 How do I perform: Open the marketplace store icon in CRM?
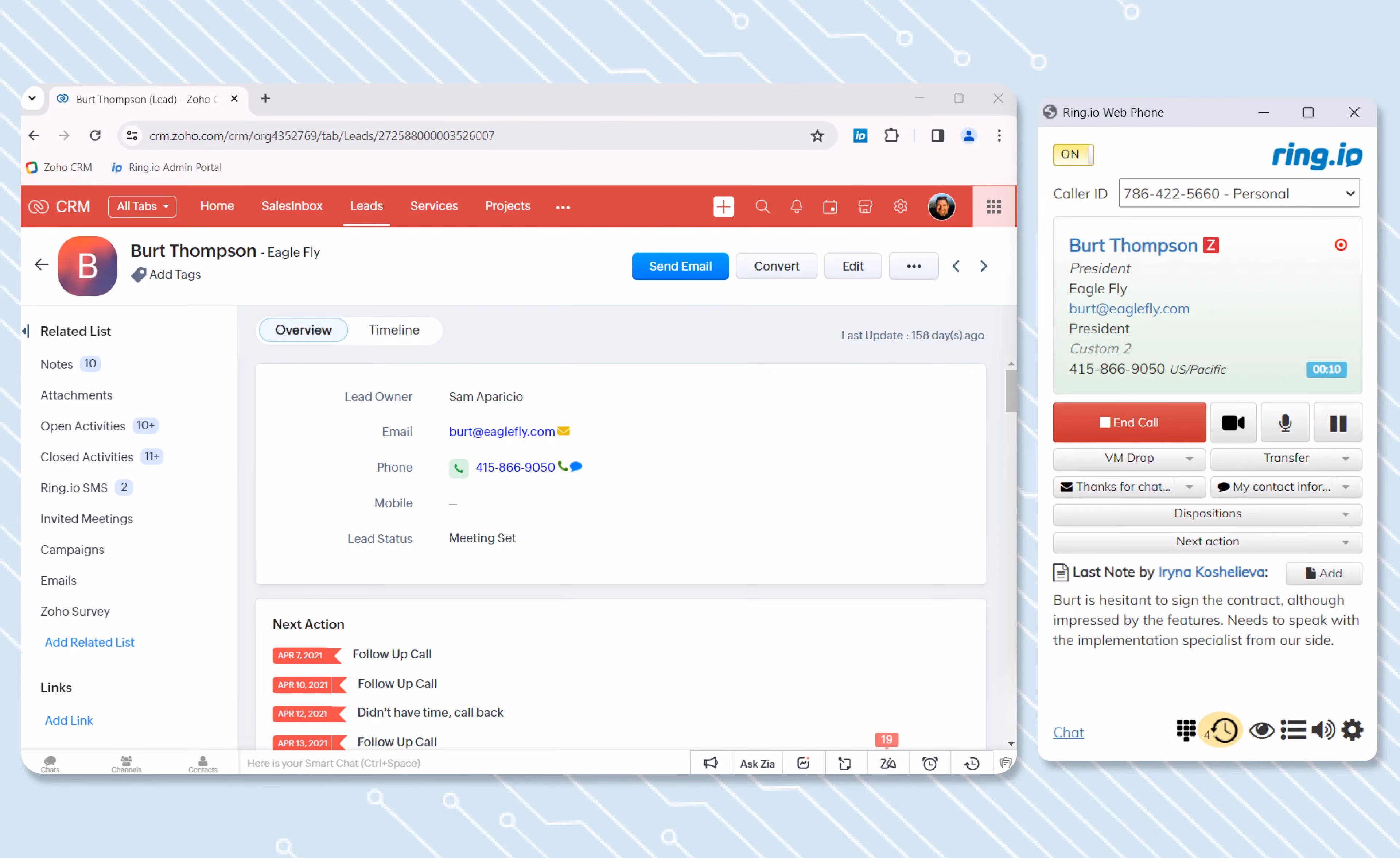pos(866,206)
